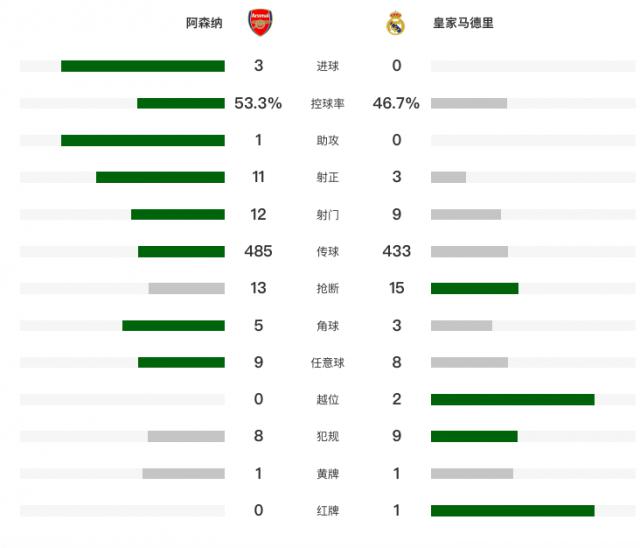Click Arsenal's green 助攻 bar

point(142,140)
